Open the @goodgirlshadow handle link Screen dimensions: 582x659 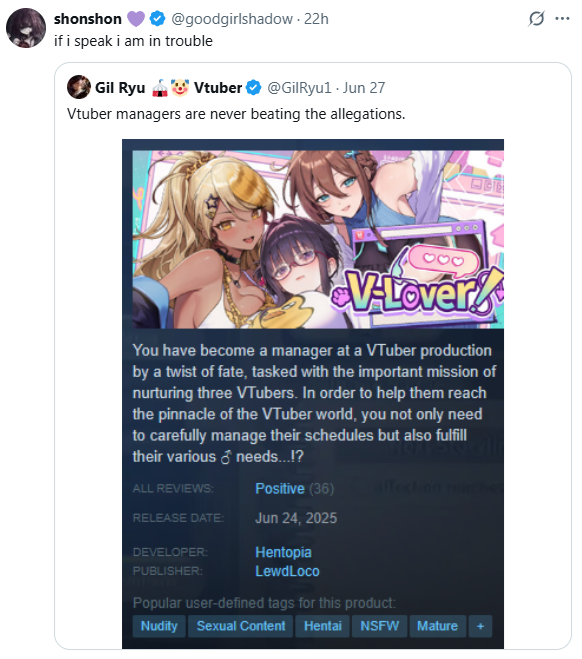232,19
